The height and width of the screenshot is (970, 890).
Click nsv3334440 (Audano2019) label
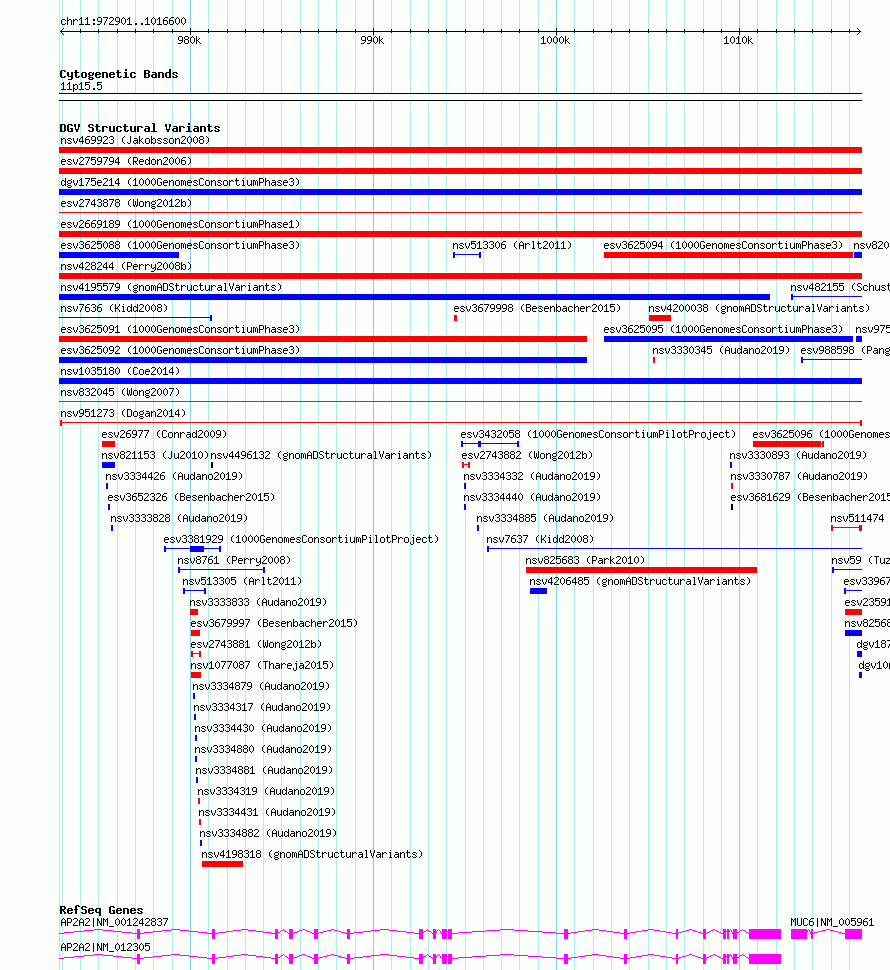click(532, 498)
